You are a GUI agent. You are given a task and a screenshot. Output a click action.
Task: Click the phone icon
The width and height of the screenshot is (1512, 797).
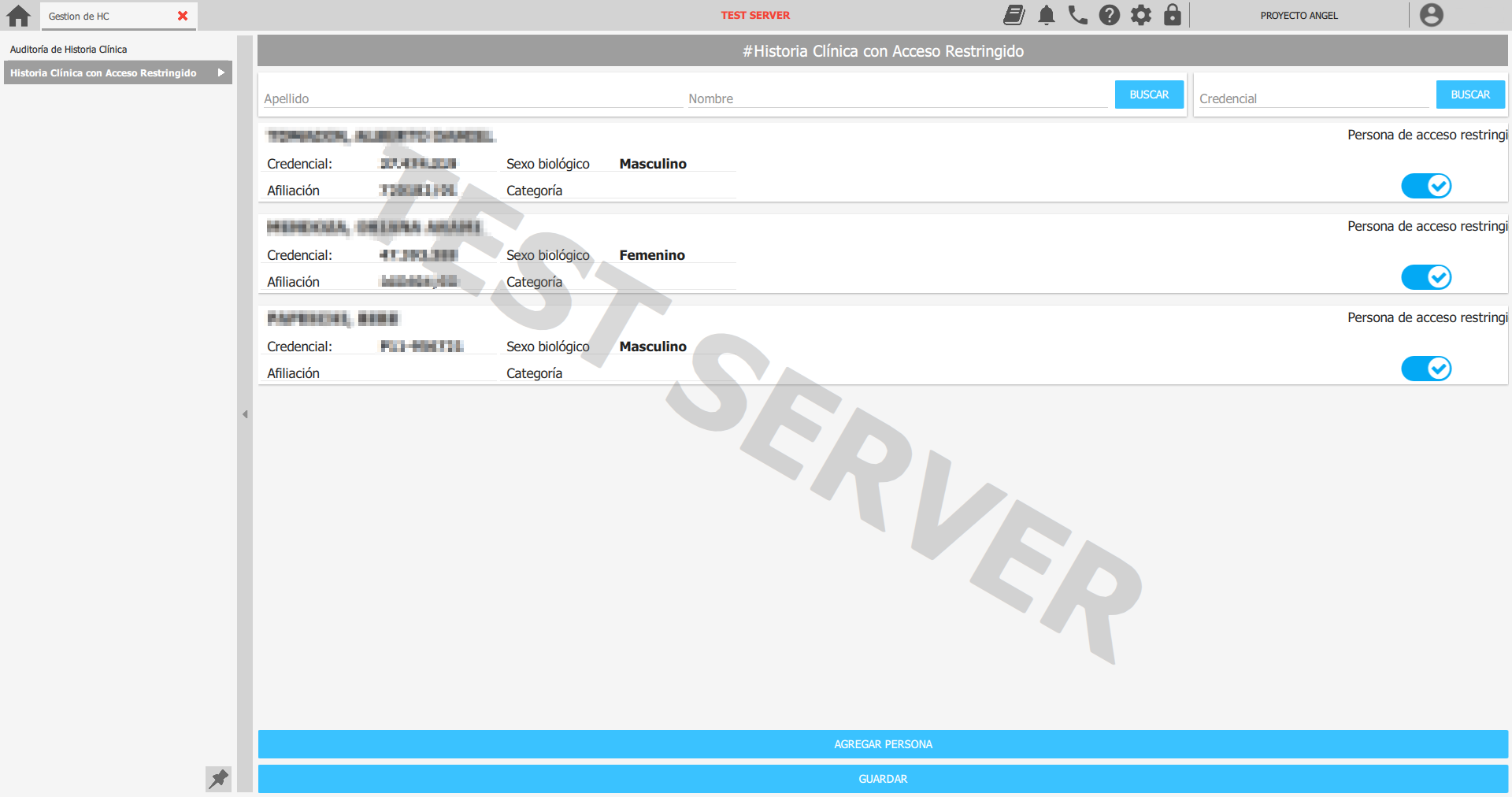1077,15
